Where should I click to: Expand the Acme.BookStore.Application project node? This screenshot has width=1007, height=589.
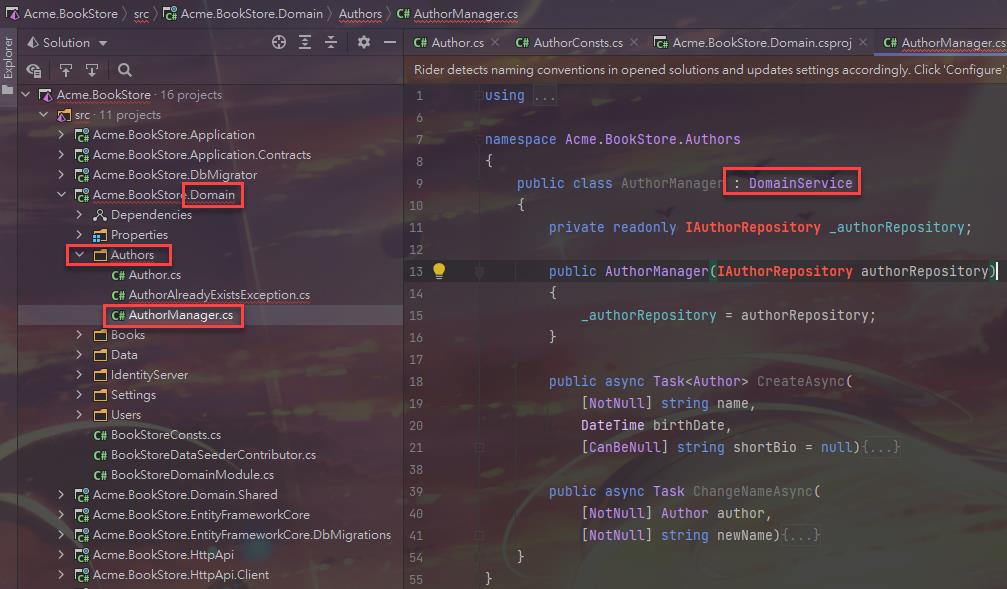61,135
